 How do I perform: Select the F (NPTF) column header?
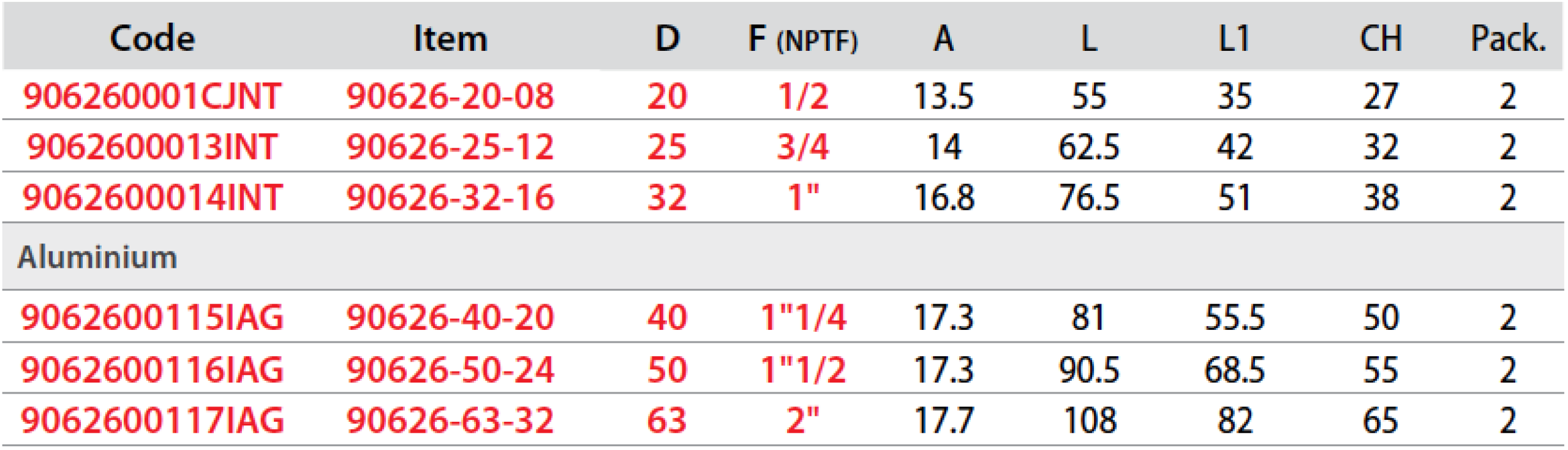pos(802,39)
